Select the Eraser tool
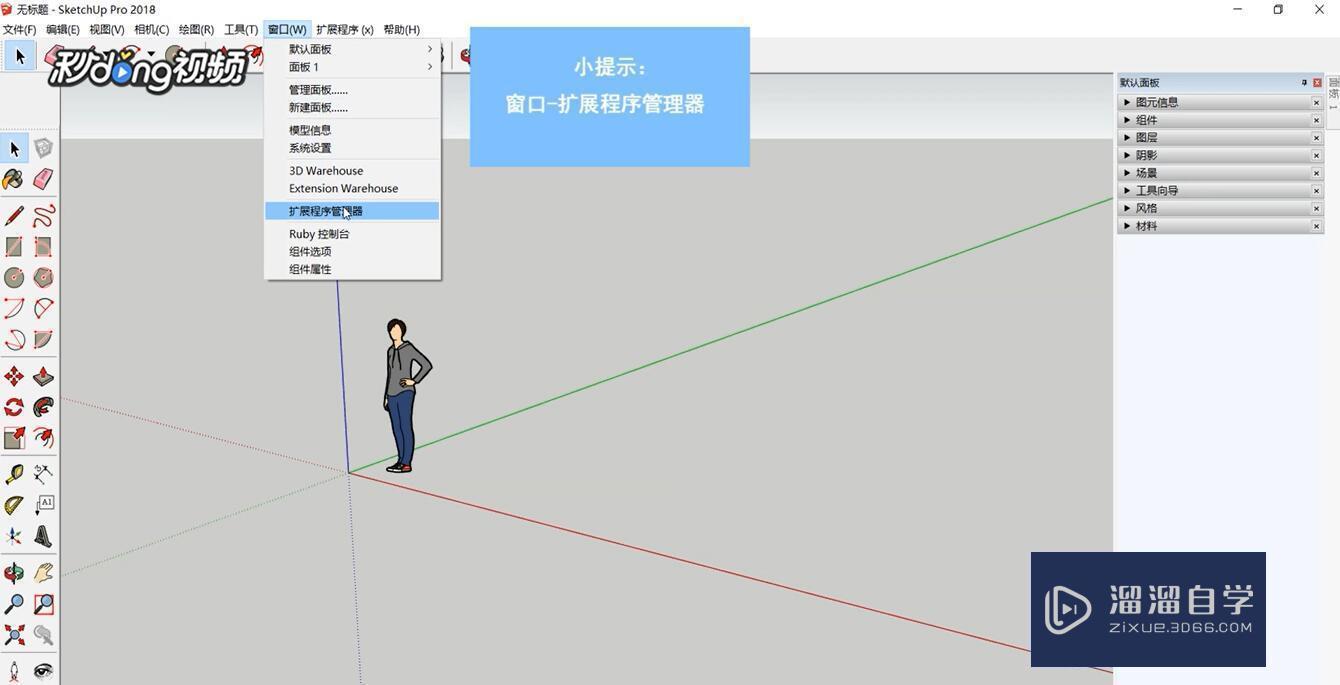 (43, 179)
